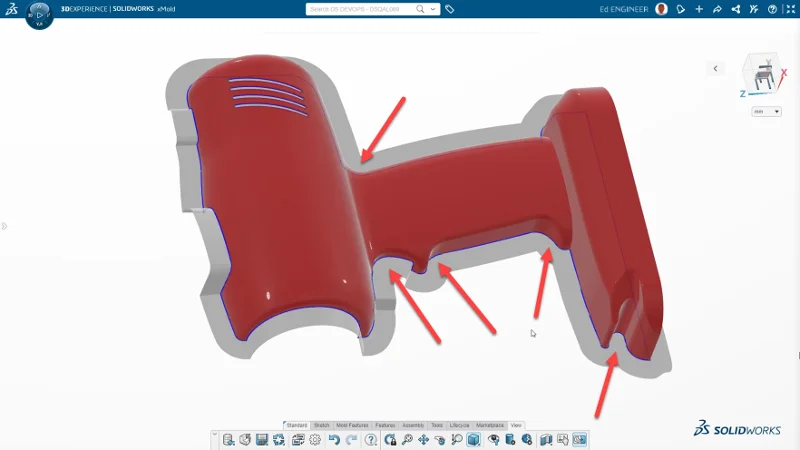This screenshot has height=450, width=800.
Task: Open the mm units dropdown
Action: [766, 111]
